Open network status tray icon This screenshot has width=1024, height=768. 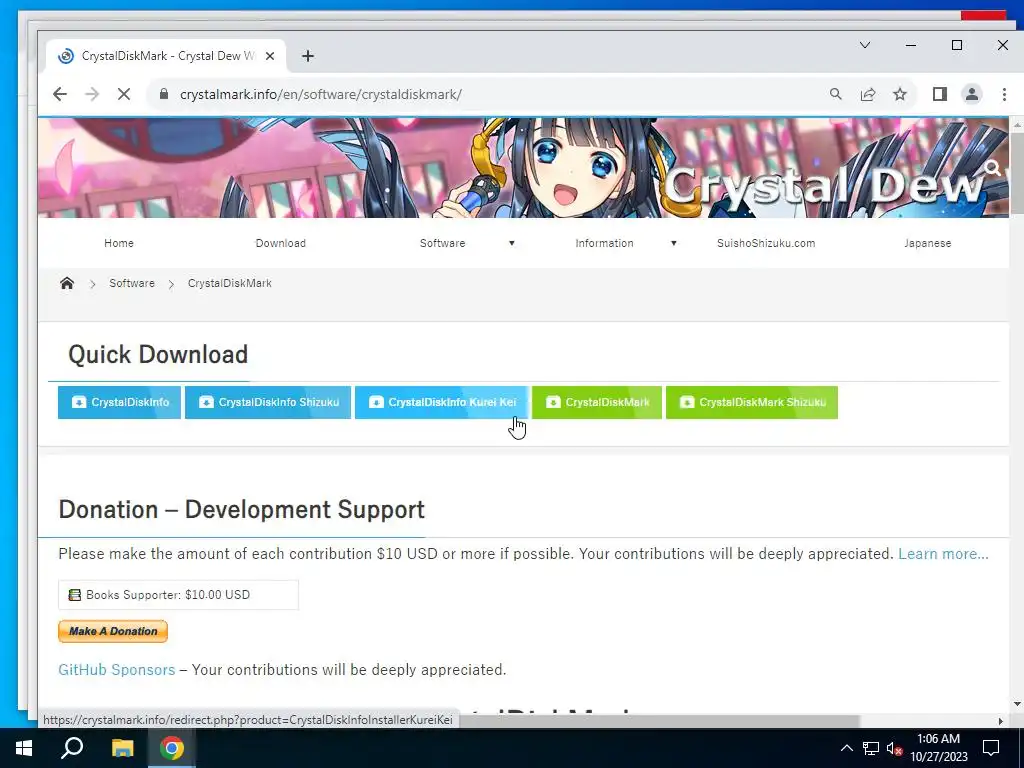(871, 748)
